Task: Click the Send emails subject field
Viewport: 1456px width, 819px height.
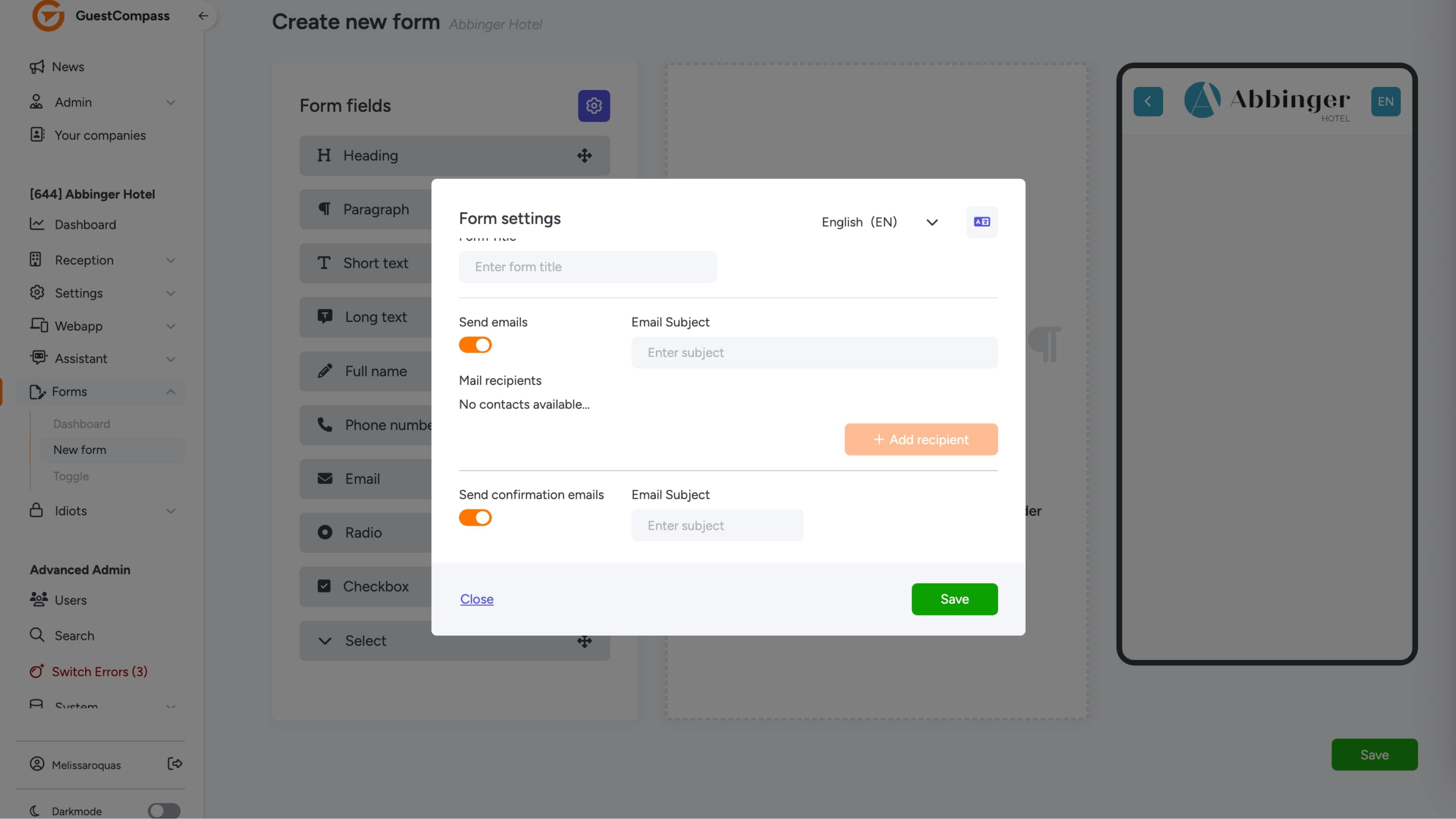Action: 815,352
